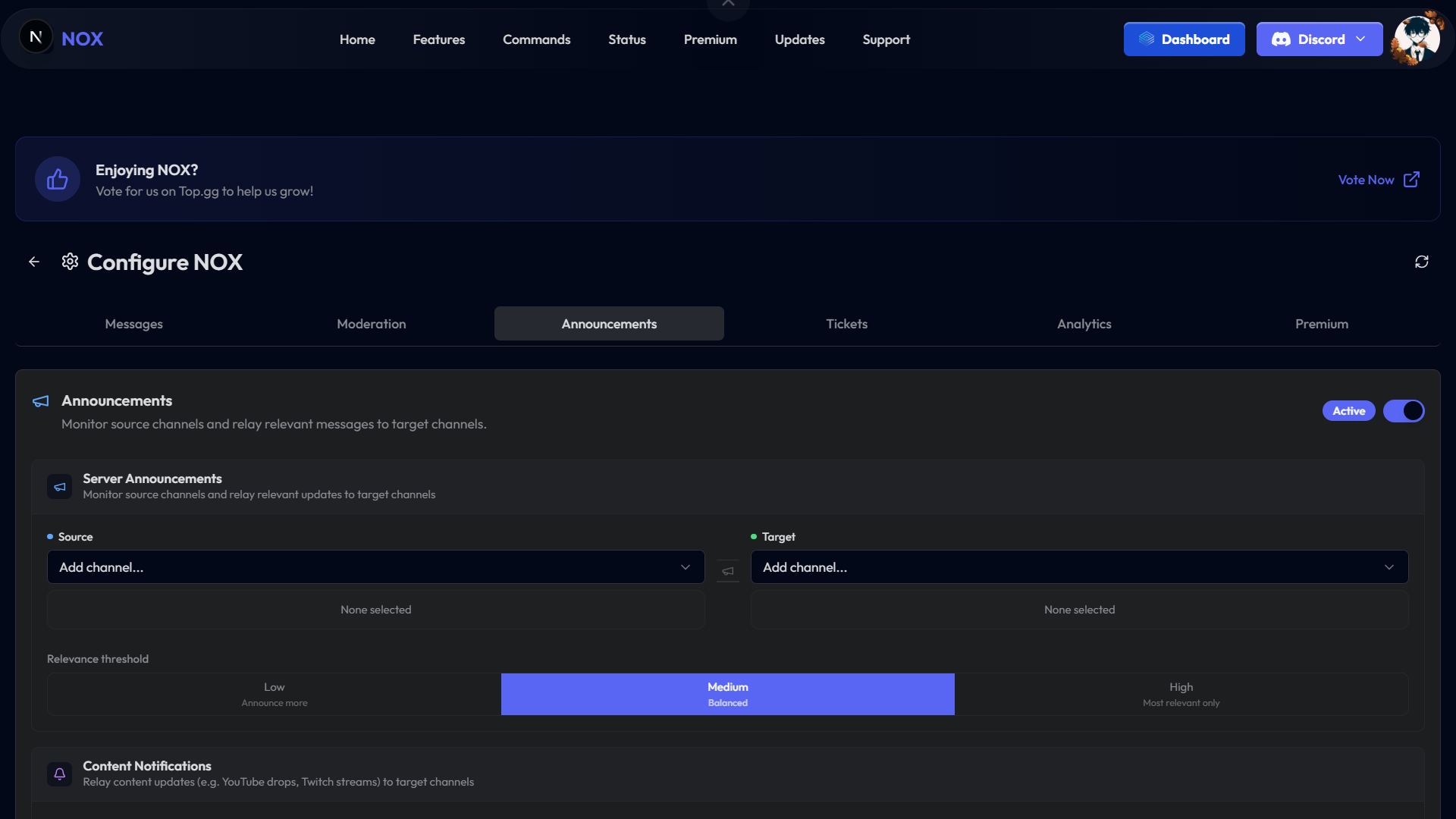Click the Relevance threshold label

98,659
